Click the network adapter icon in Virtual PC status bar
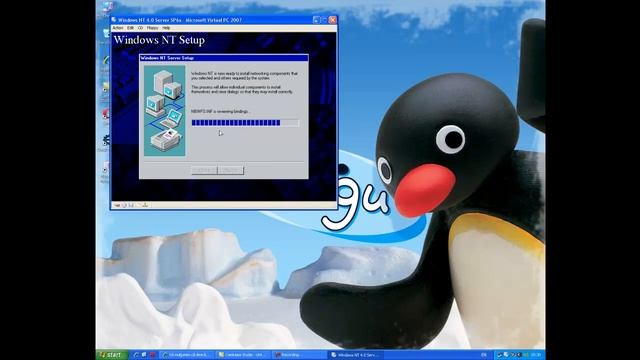This screenshot has height=360, width=640. pos(145,205)
